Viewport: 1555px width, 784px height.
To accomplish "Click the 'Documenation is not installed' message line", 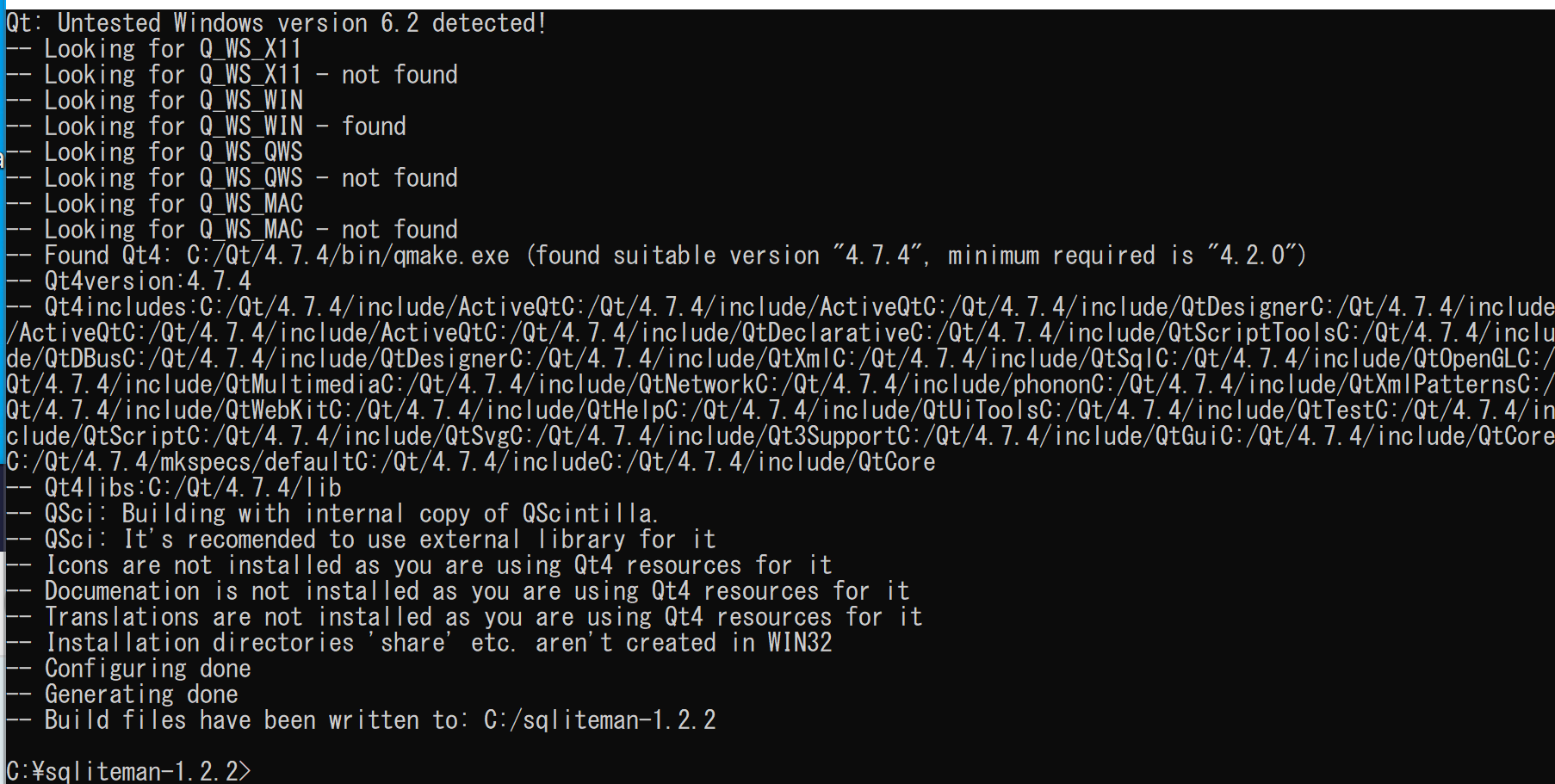I will 458,591.
